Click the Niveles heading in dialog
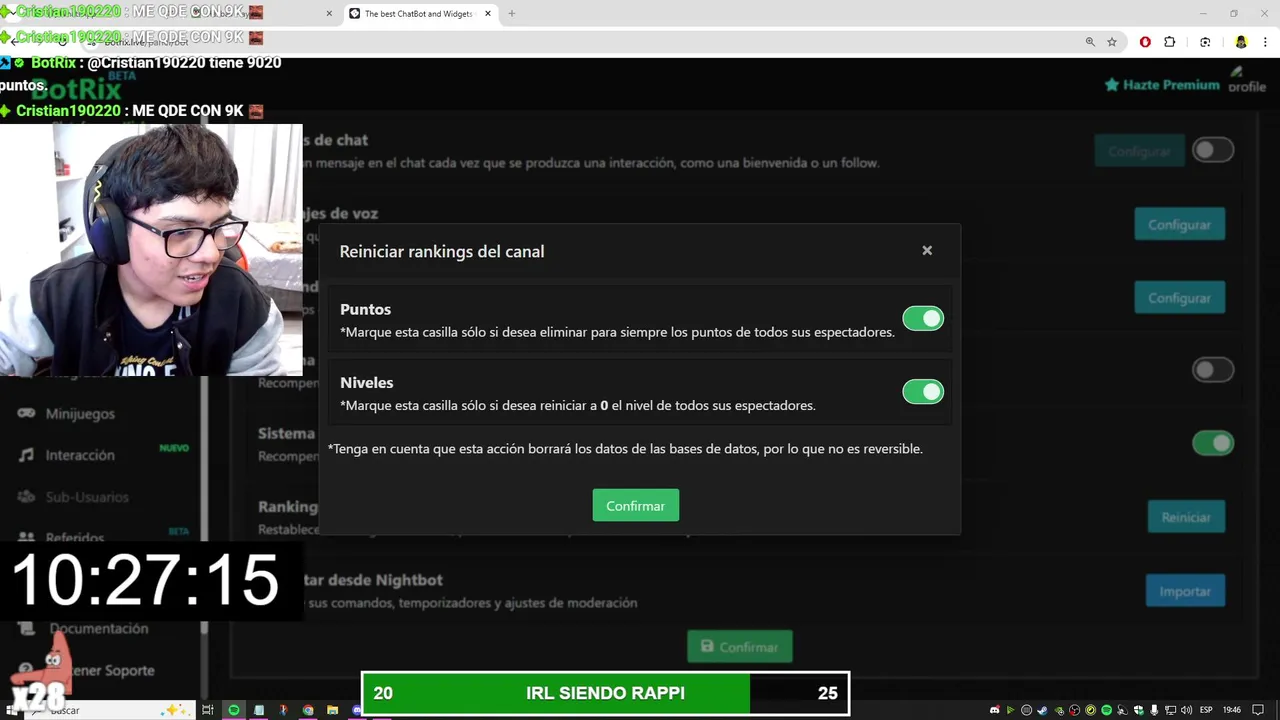The image size is (1280, 720). 366,382
